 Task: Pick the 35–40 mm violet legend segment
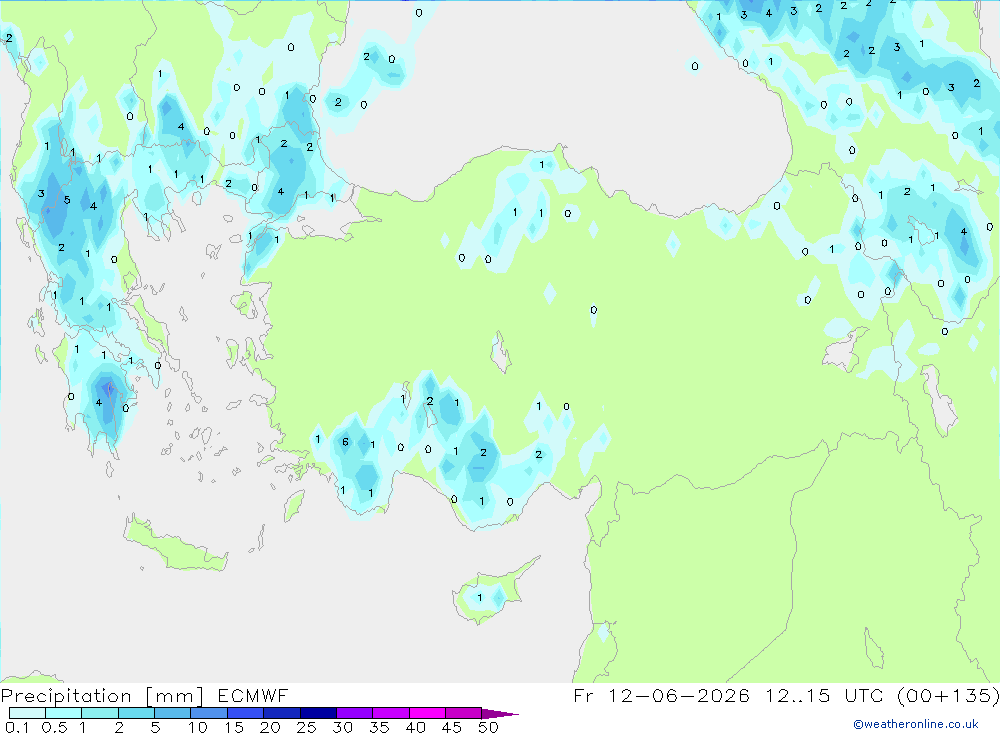point(391,713)
